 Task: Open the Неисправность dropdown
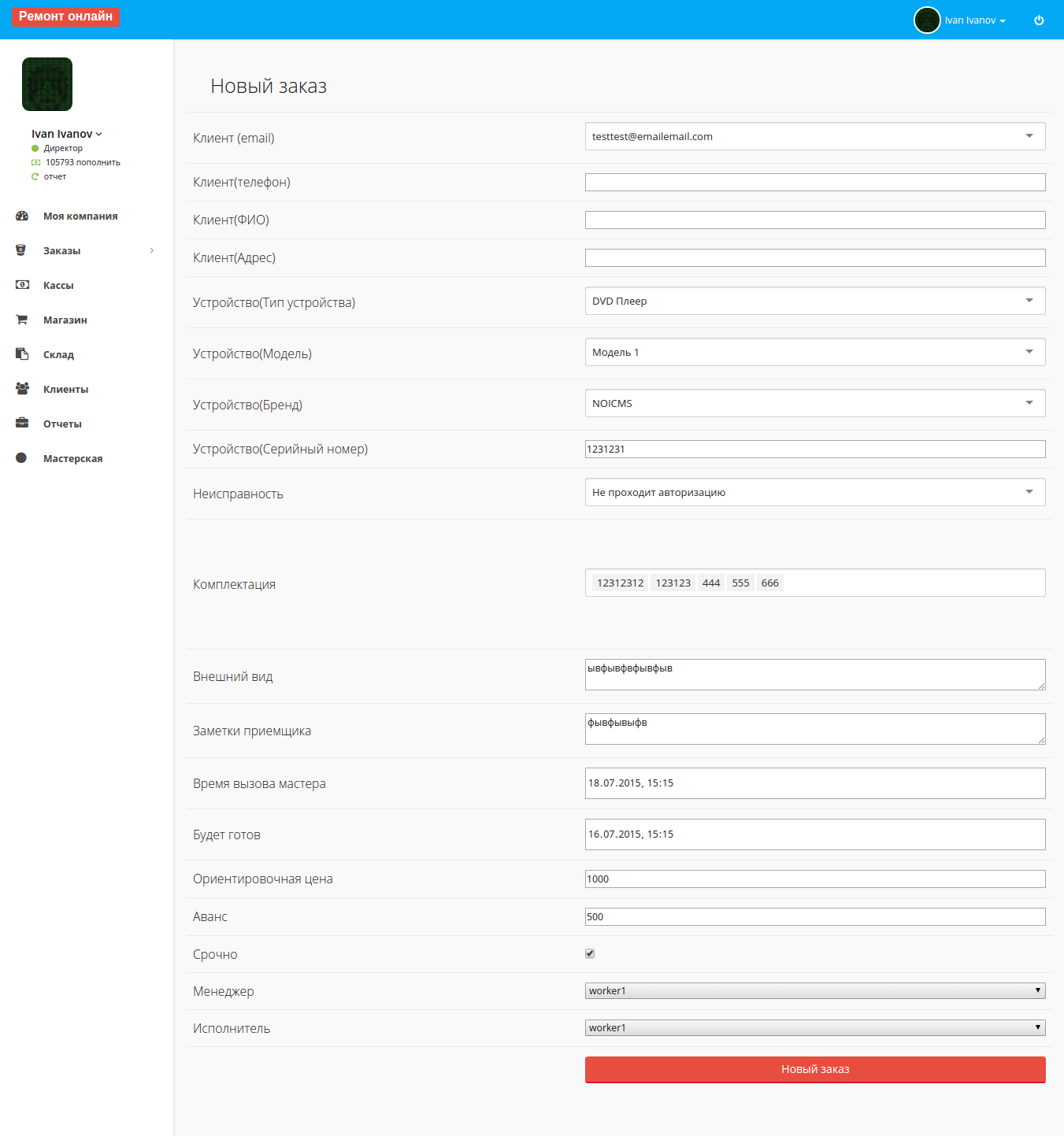point(814,492)
